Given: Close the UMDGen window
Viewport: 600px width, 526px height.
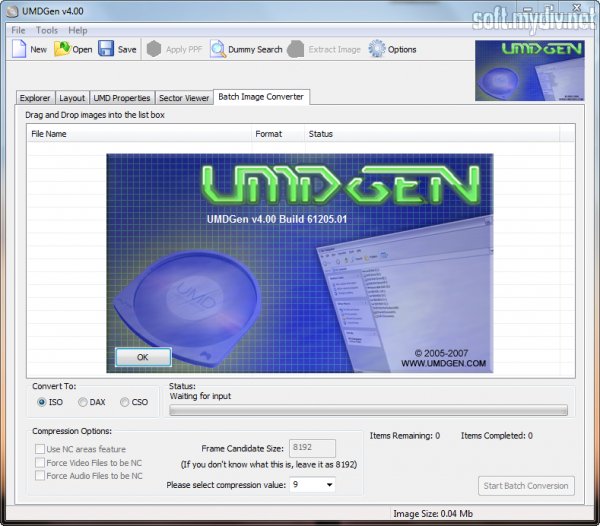Looking at the screenshot, I should point(577,7).
